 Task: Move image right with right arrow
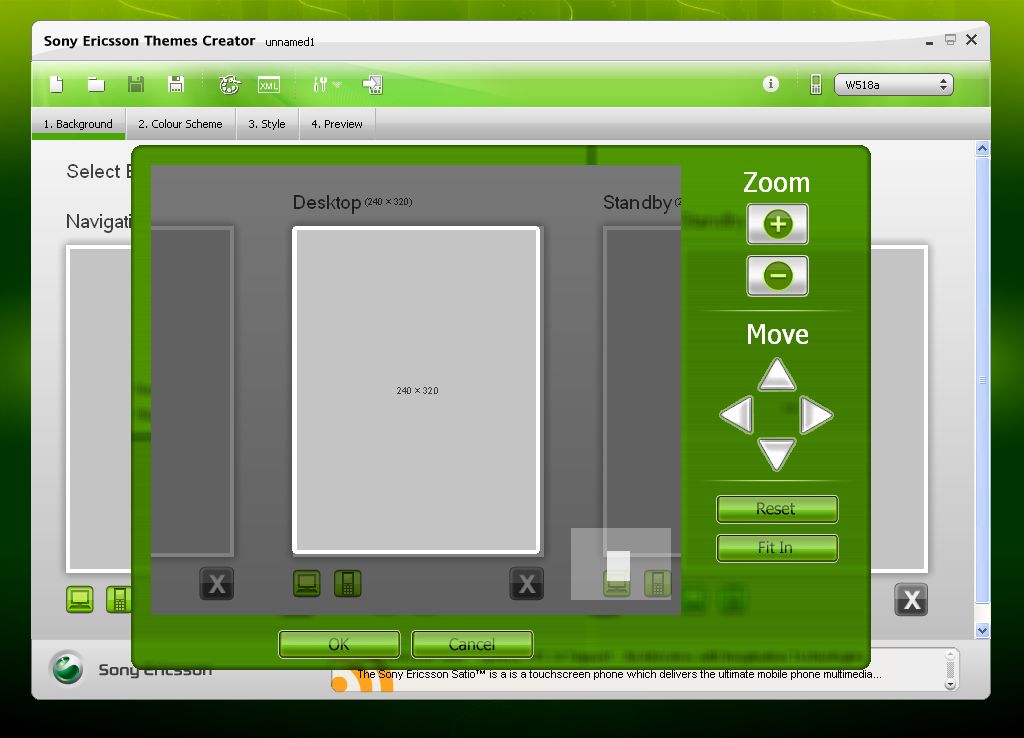816,415
